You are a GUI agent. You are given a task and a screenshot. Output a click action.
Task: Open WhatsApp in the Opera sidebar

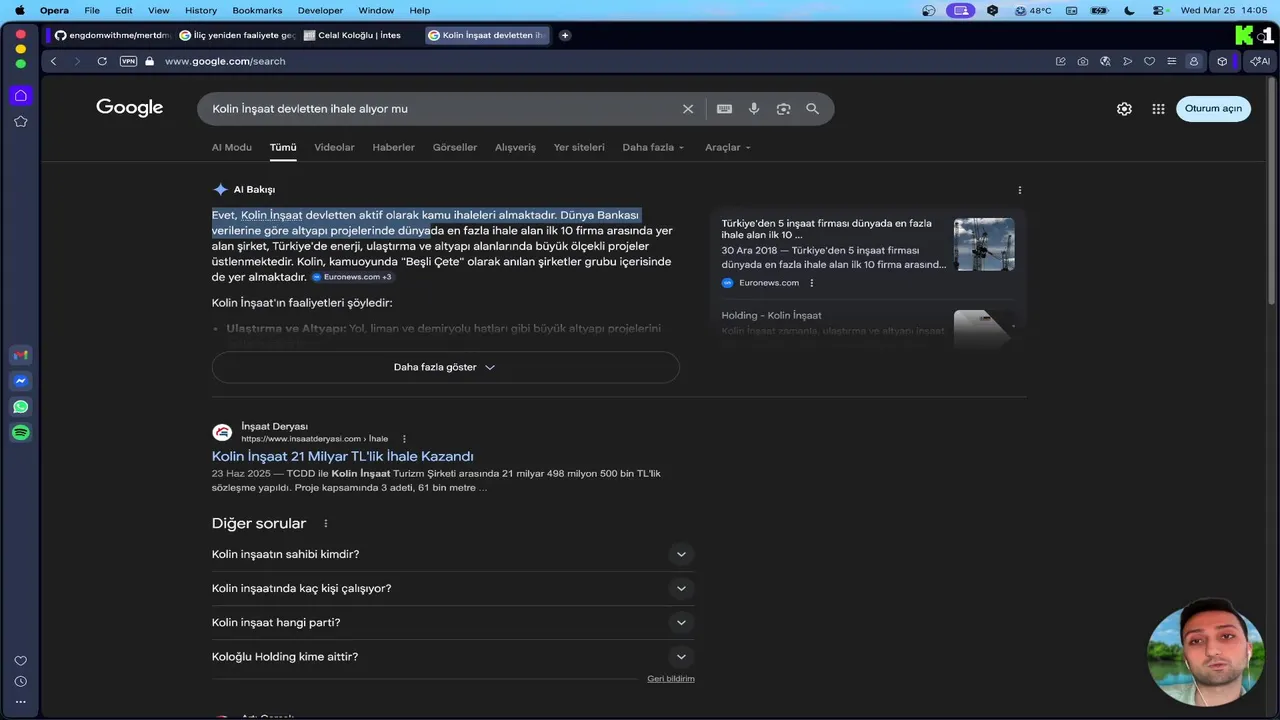pyautogui.click(x=20, y=407)
